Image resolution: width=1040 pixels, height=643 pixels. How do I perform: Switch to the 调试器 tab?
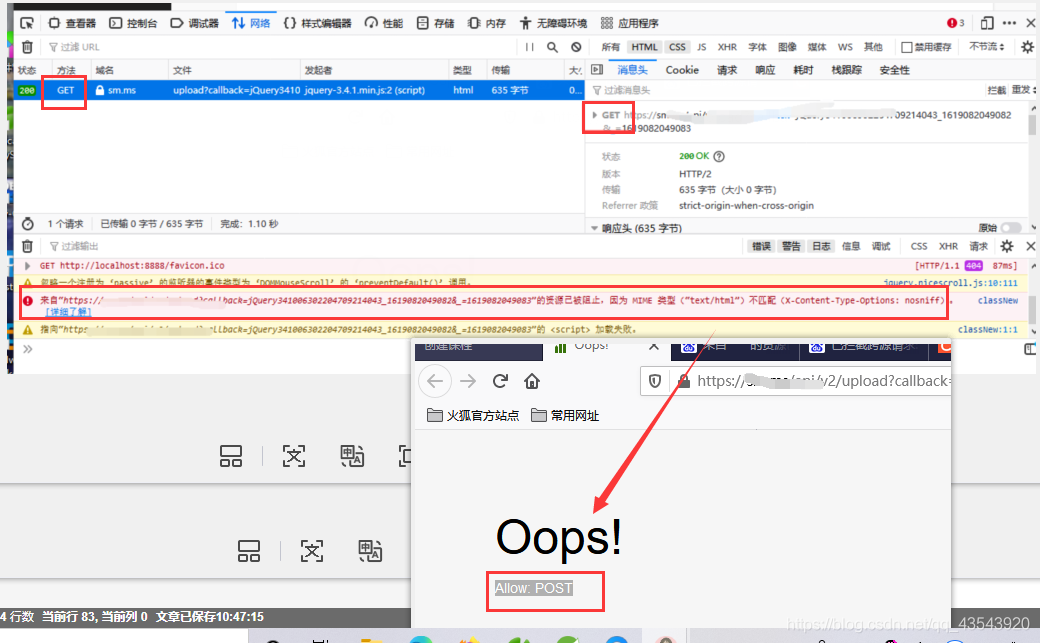tap(195, 23)
